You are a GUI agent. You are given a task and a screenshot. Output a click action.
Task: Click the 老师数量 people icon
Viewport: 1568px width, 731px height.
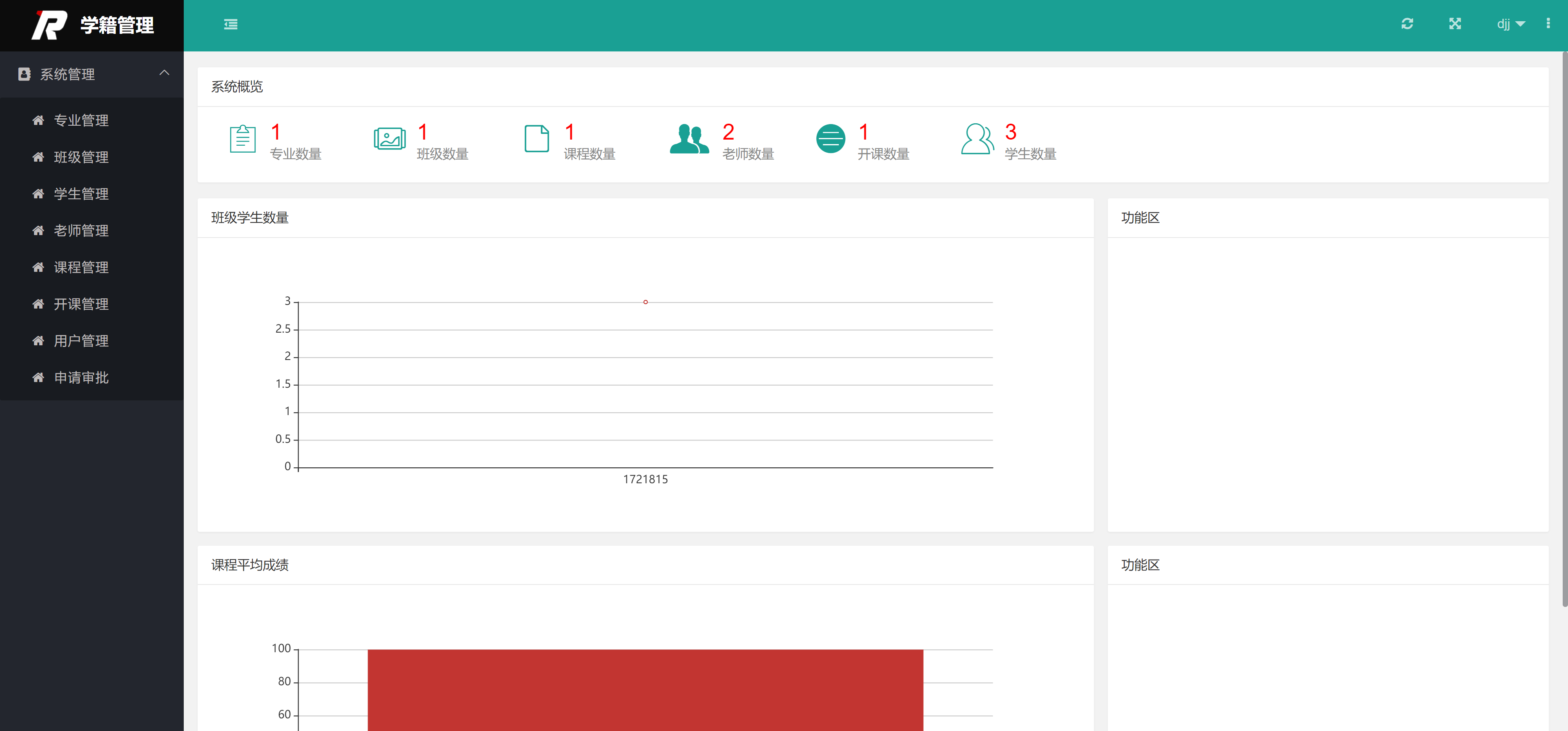tap(688, 139)
